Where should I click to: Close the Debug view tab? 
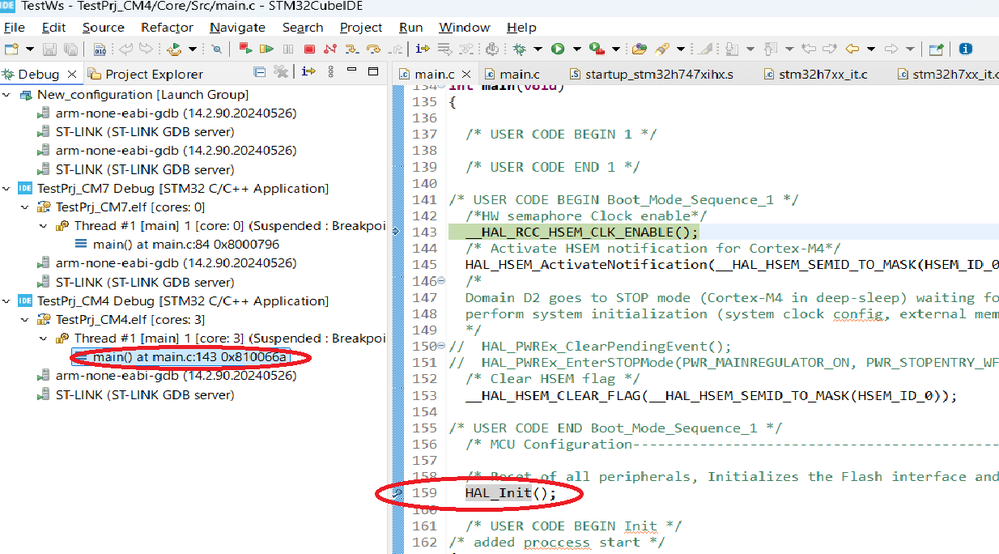point(72,74)
